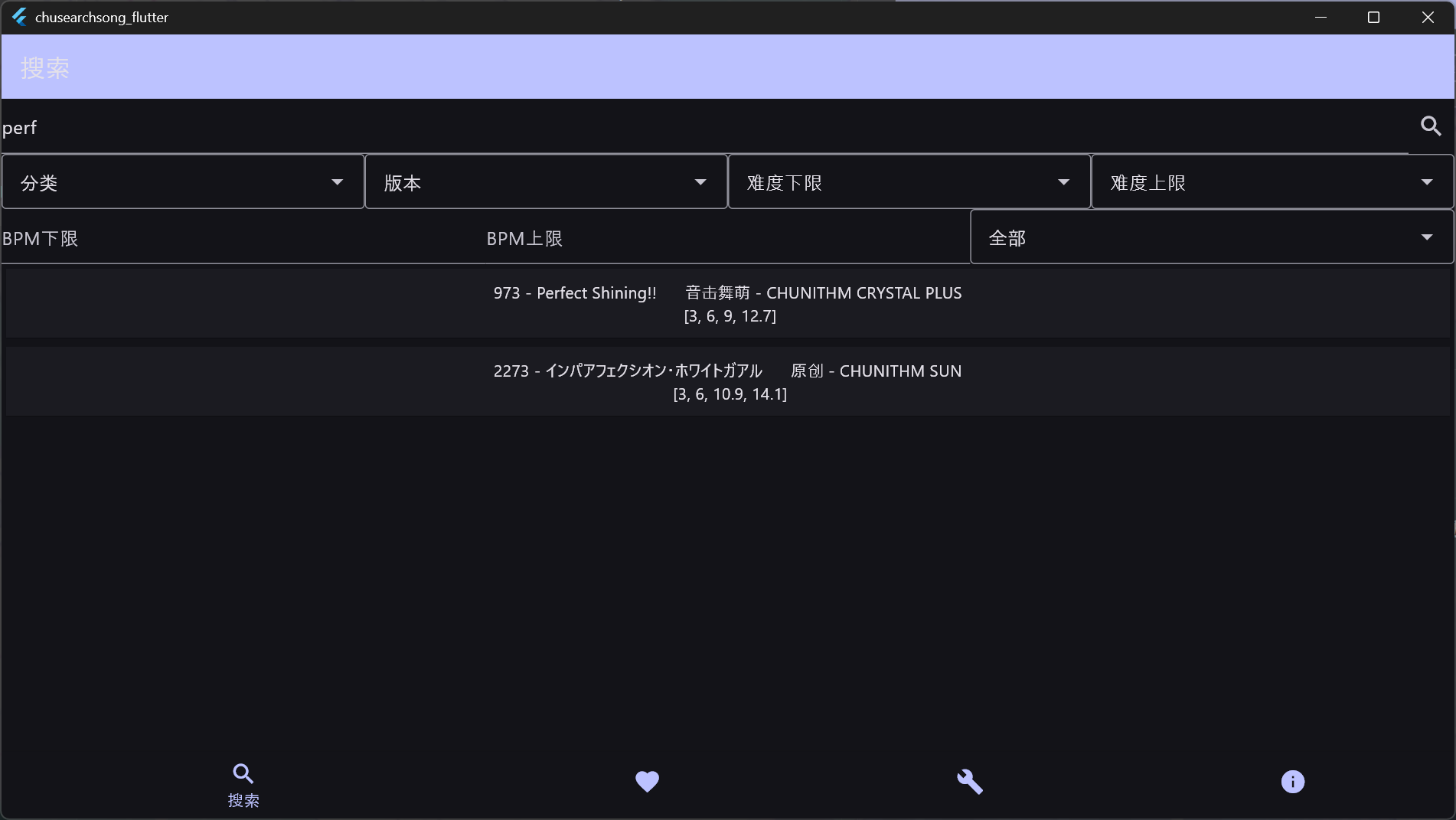Click the search text field containing perf
The width and height of the screenshot is (1456, 820).
704,127
